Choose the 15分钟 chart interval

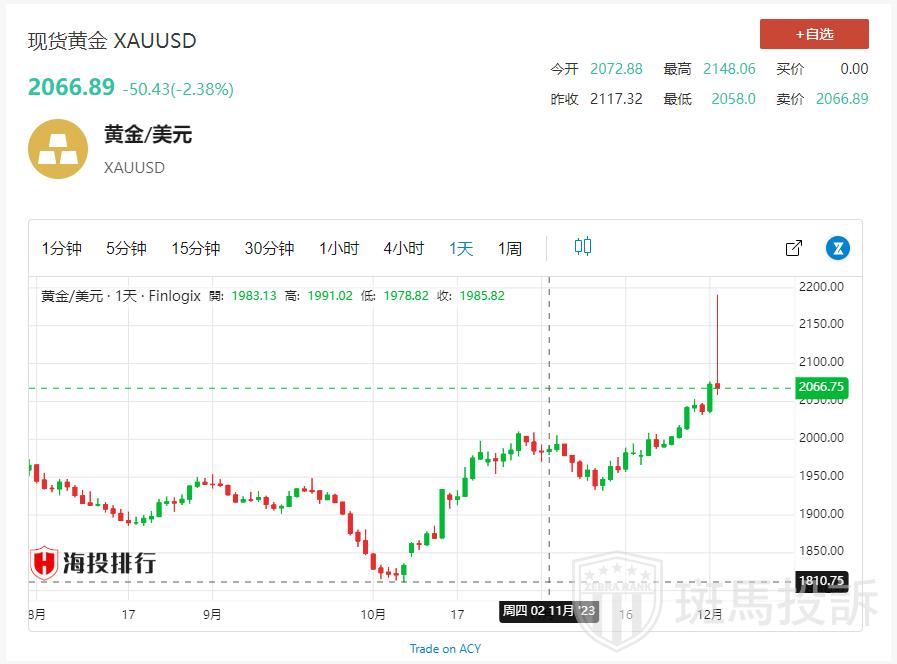tap(195, 249)
